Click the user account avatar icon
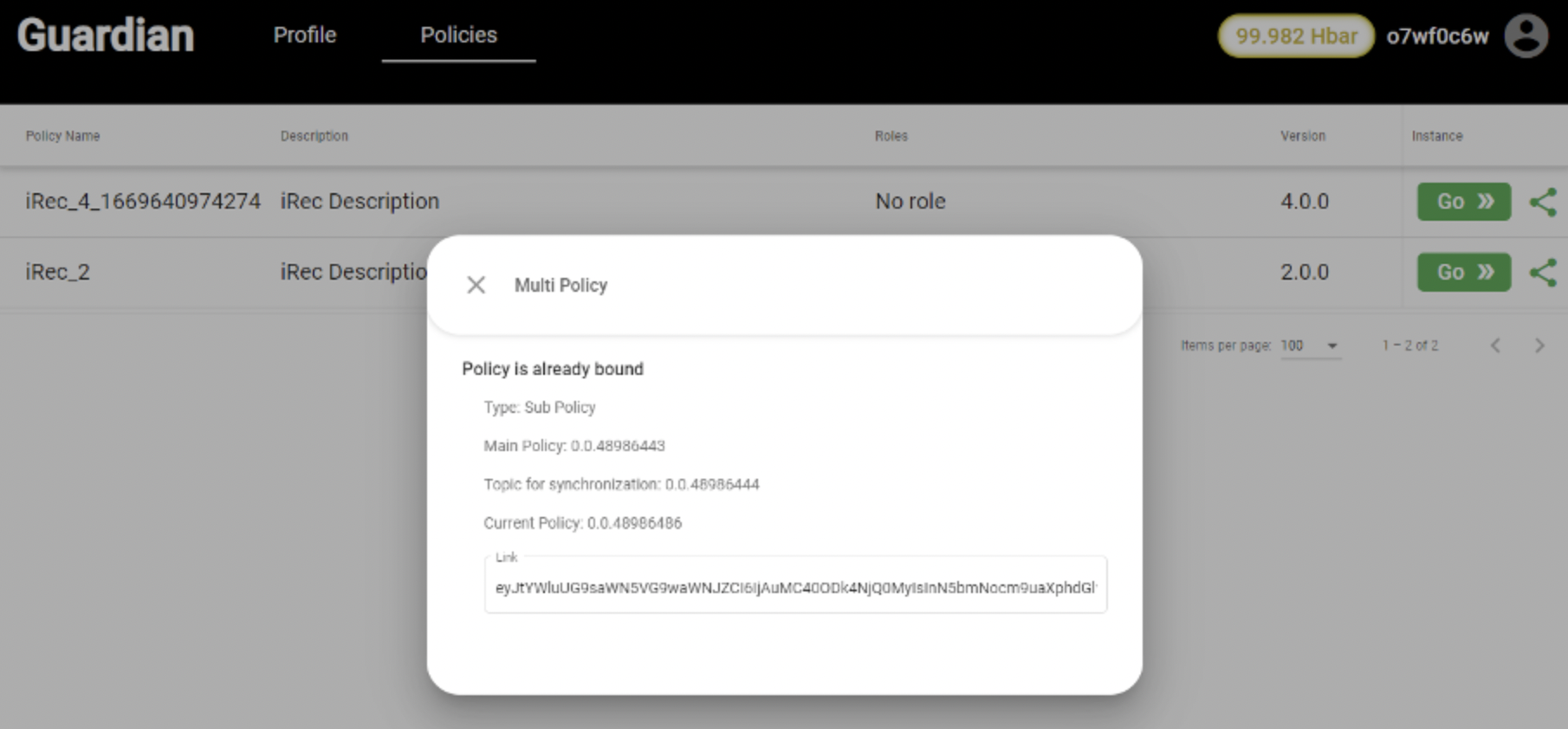Screen dimensions: 1568x729 click(x=1526, y=36)
